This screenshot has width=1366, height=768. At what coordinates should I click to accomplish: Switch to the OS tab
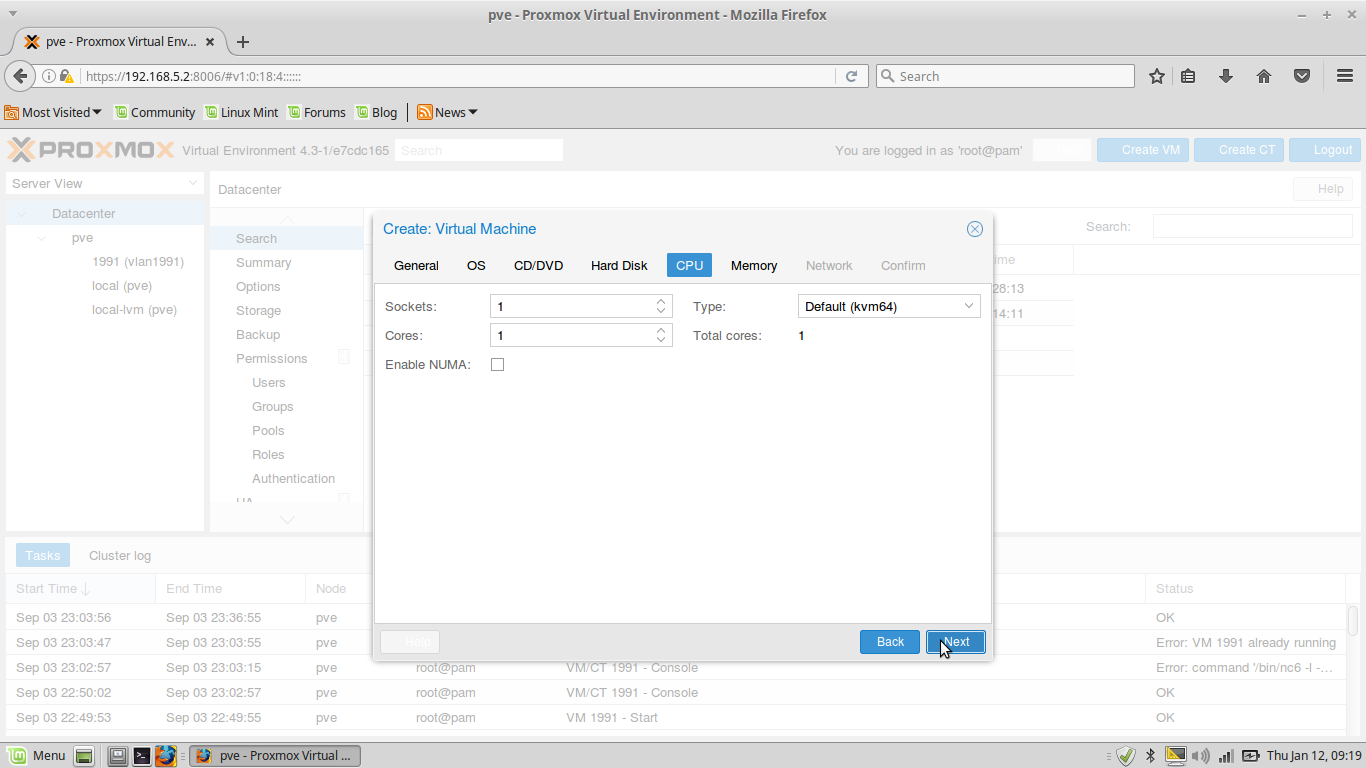click(476, 265)
